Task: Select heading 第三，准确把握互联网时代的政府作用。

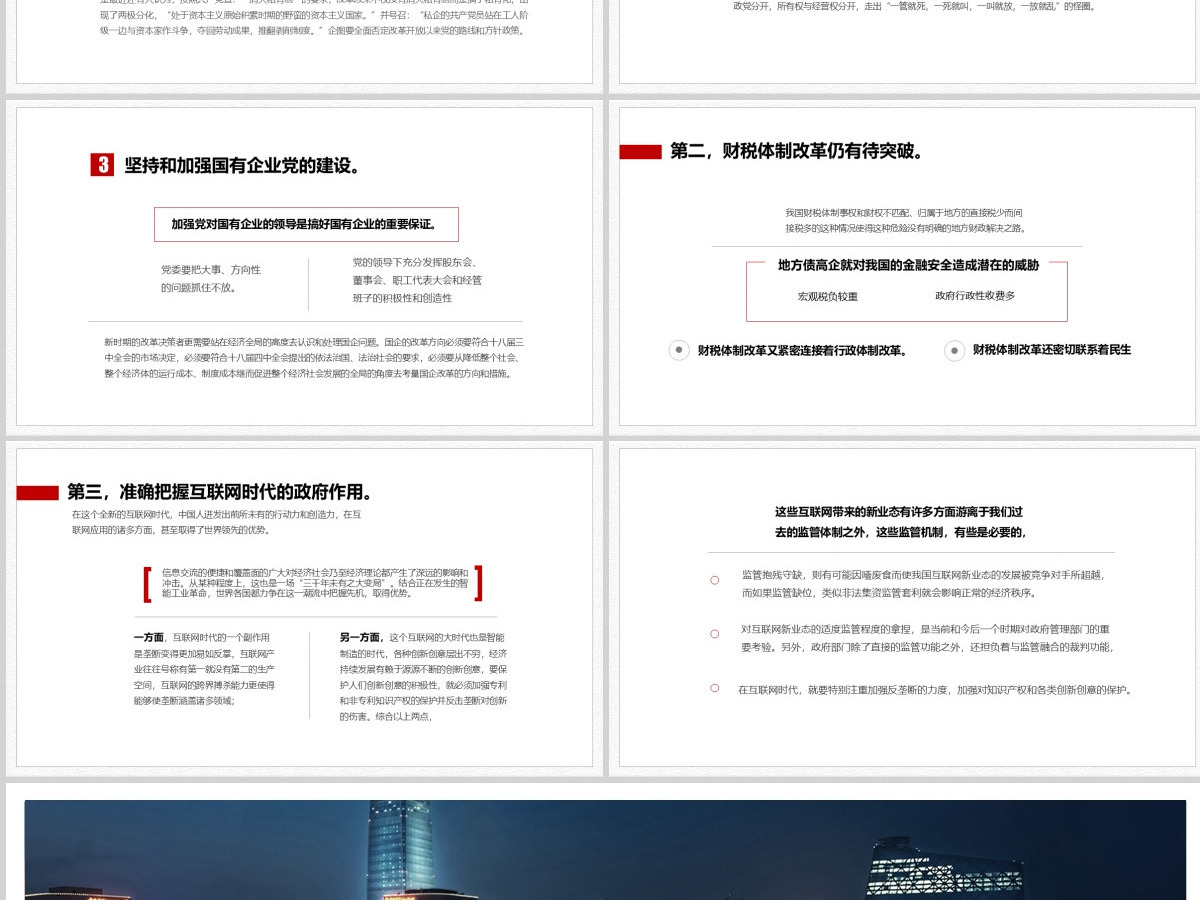Action: (221, 492)
